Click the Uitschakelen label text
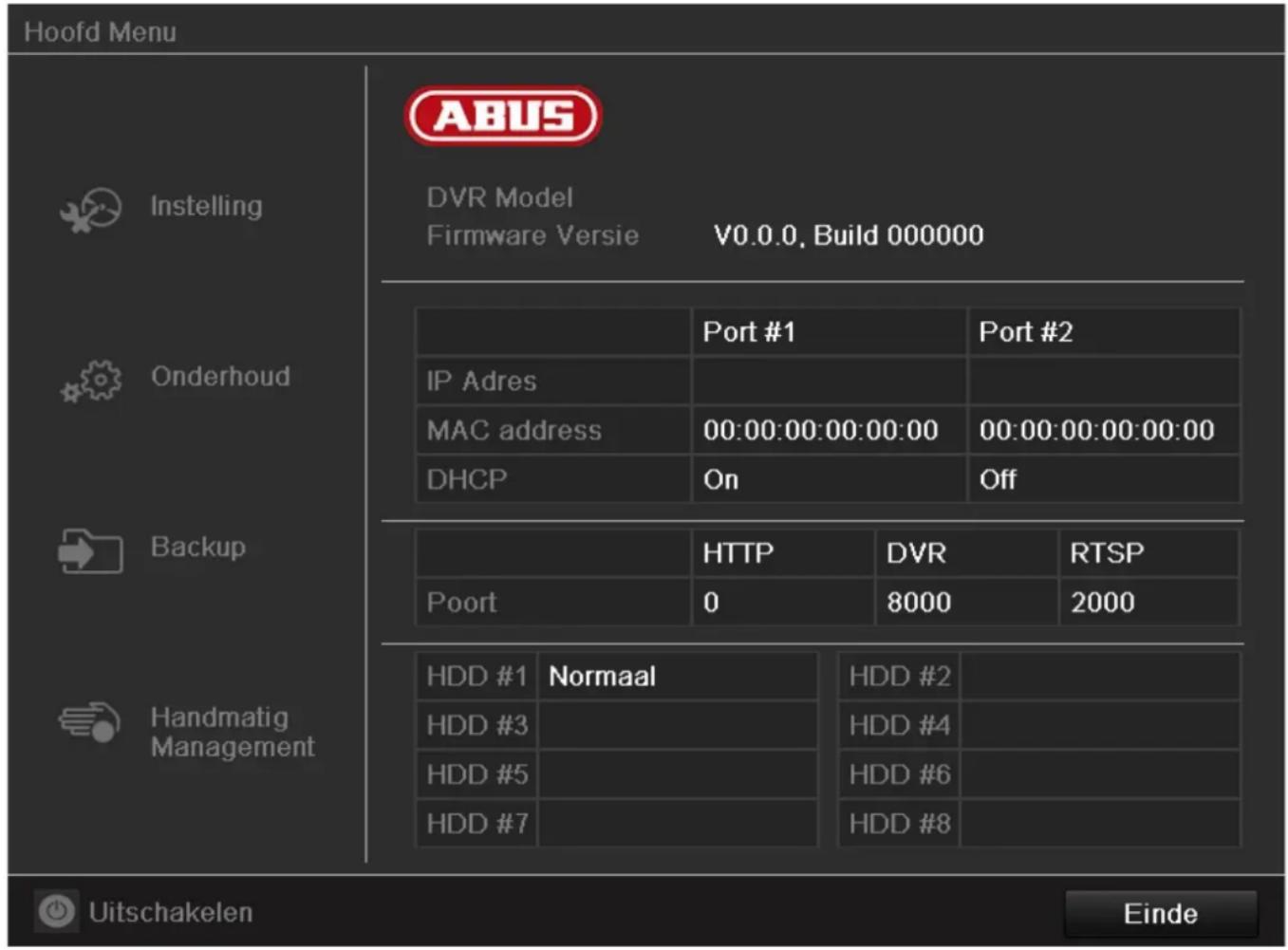1288x950 pixels. pyautogui.click(x=170, y=911)
